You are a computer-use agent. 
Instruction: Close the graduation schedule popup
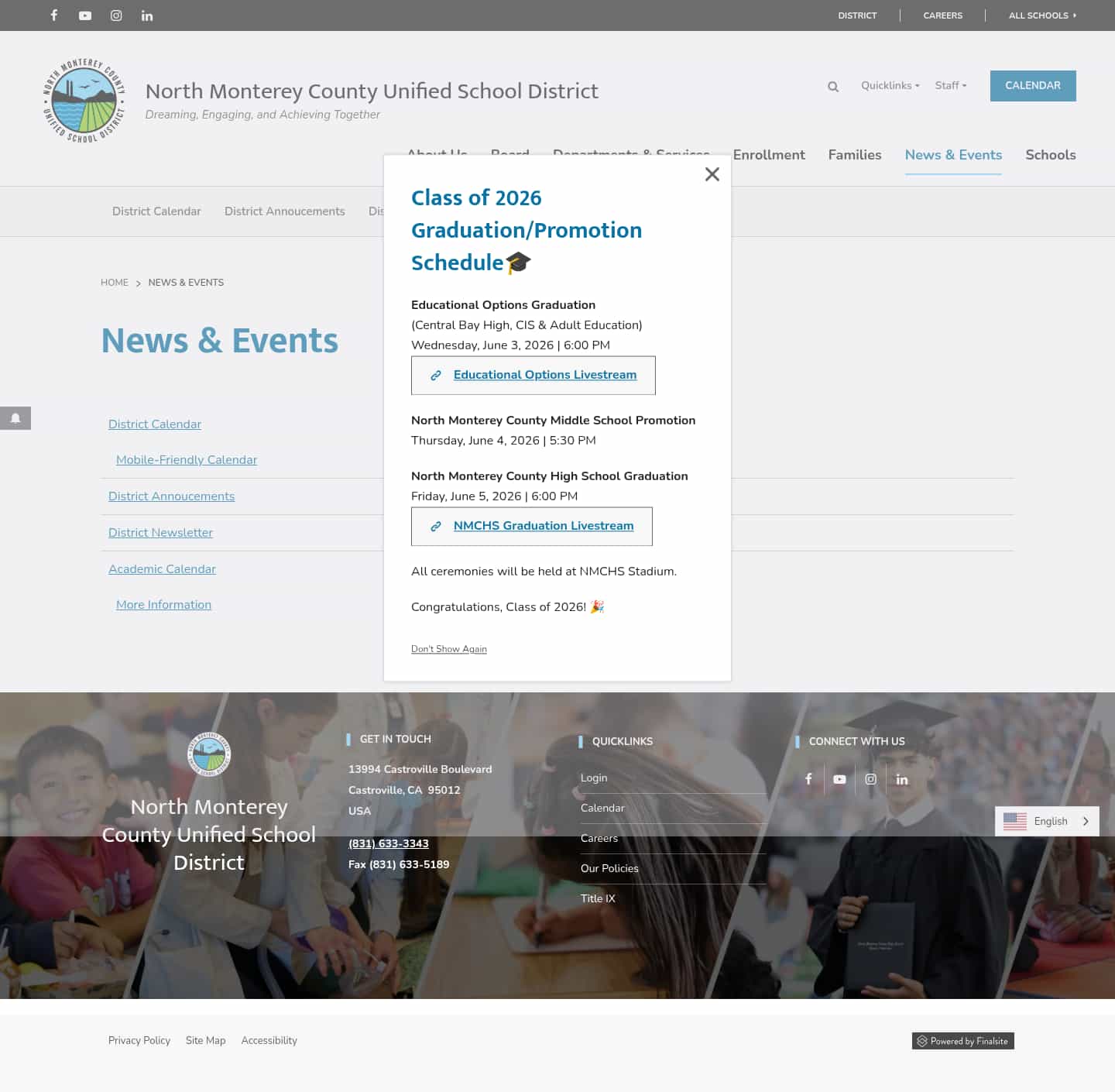click(x=712, y=174)
